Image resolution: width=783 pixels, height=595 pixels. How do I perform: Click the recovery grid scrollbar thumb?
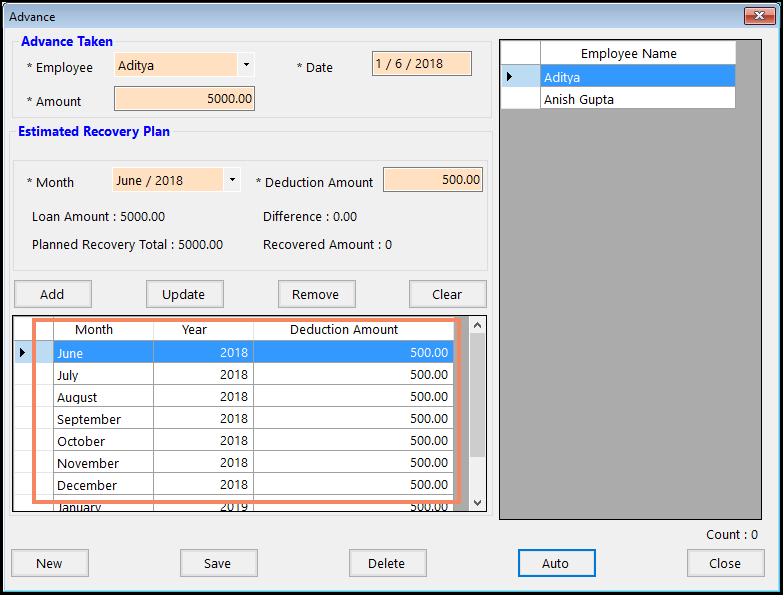(477, 394)
